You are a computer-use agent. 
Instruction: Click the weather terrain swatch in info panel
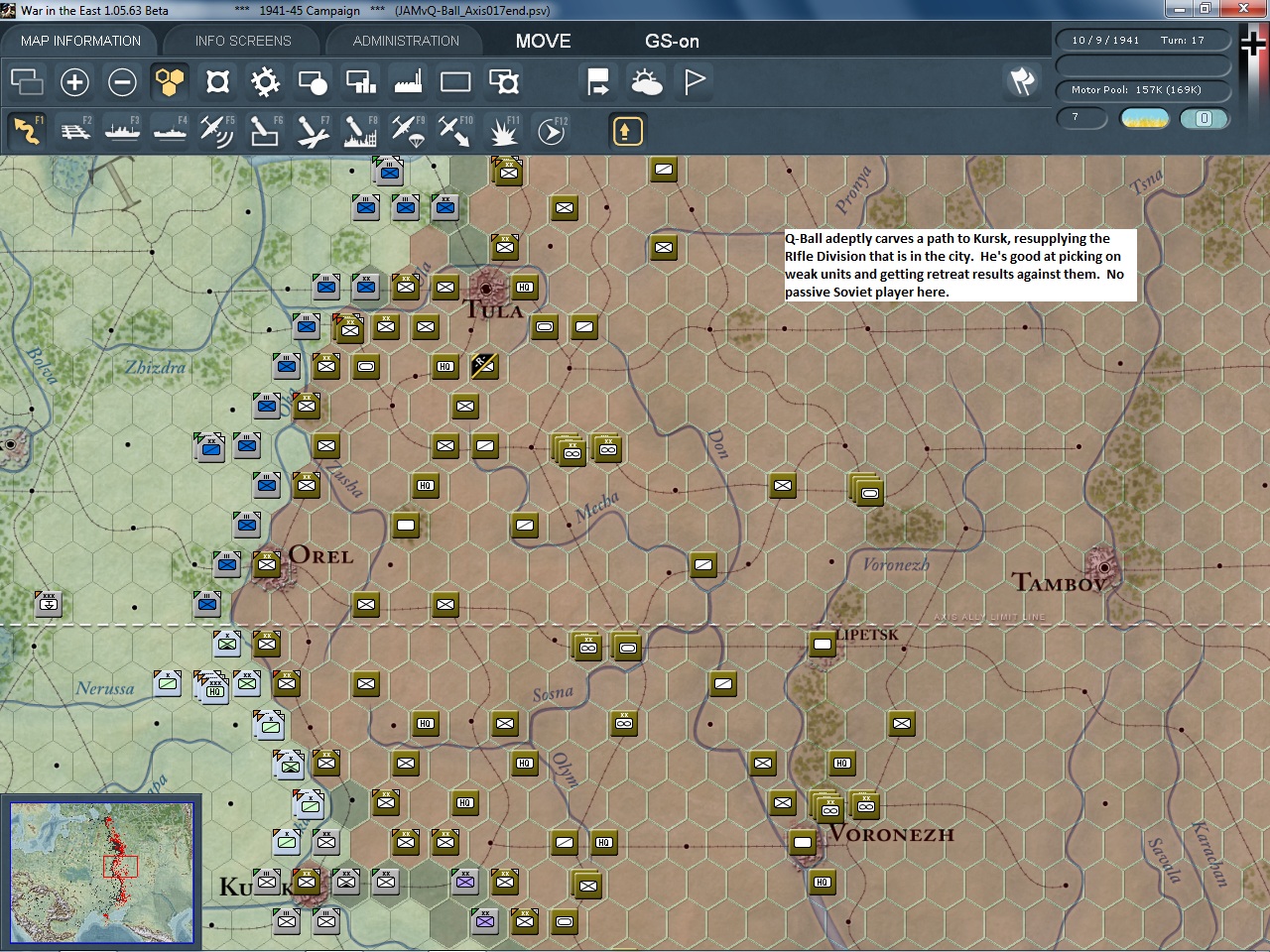(1144, 118)
